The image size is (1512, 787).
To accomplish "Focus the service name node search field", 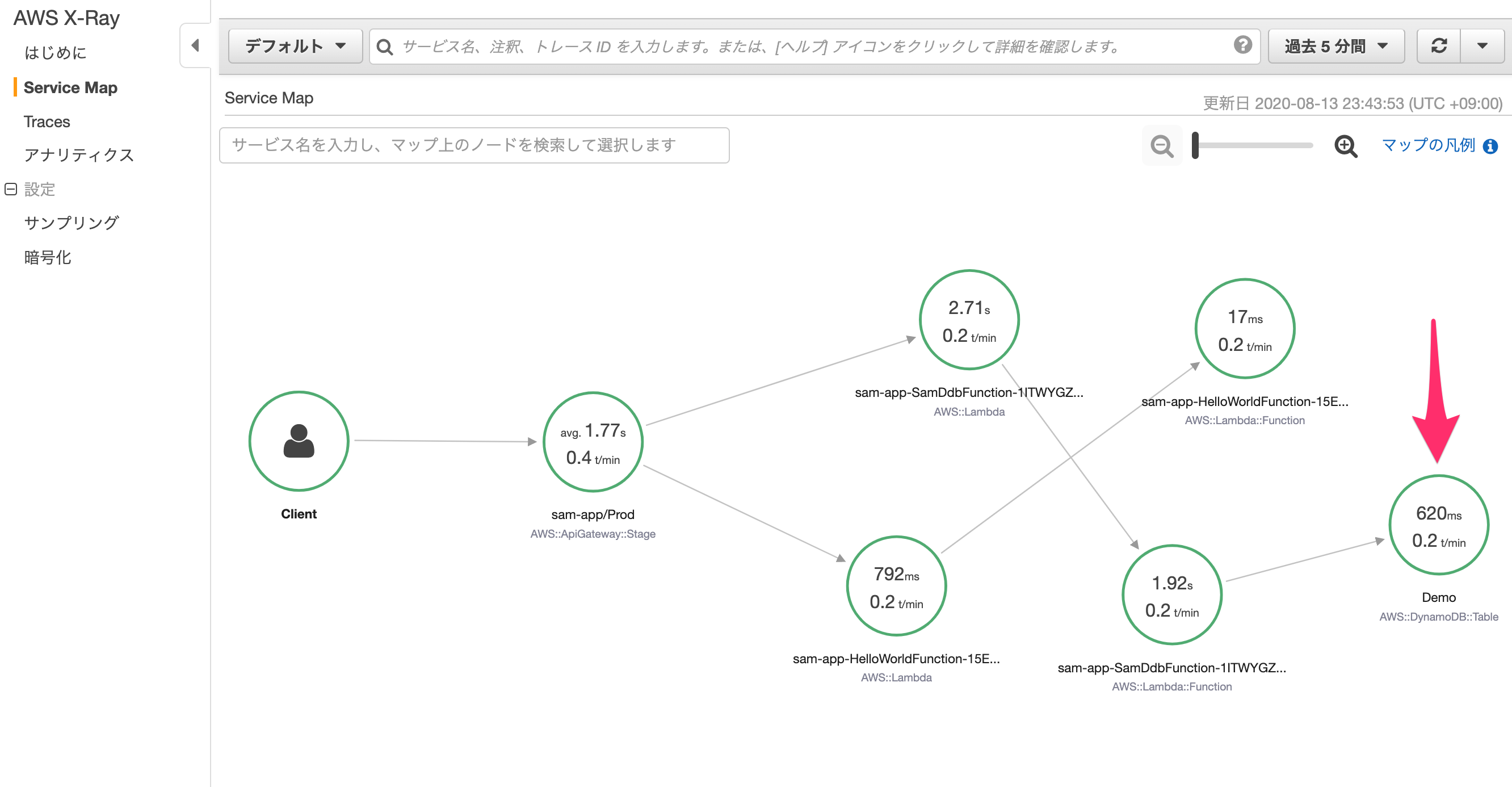I will click(474, 145).
